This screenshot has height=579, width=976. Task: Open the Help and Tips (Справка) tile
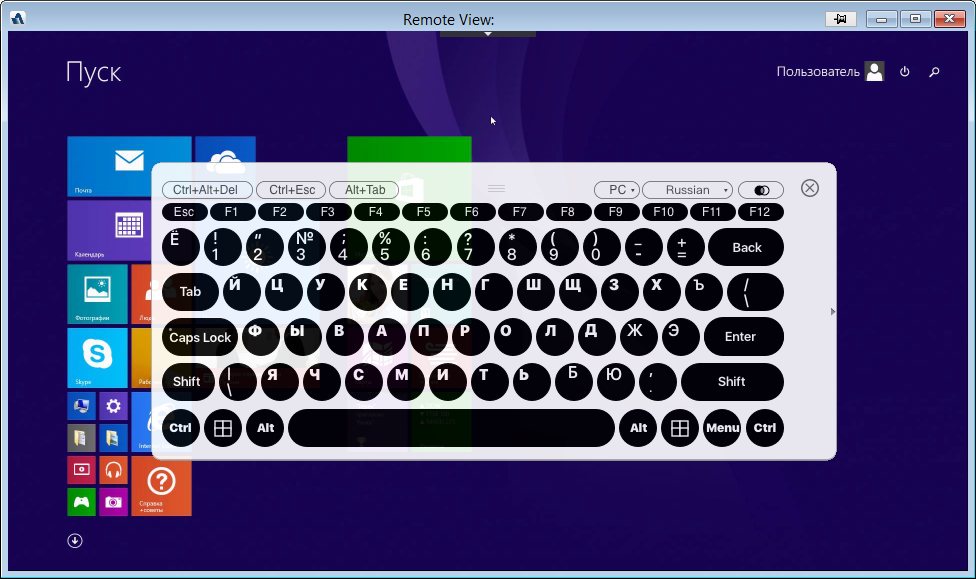coord(161,486)
